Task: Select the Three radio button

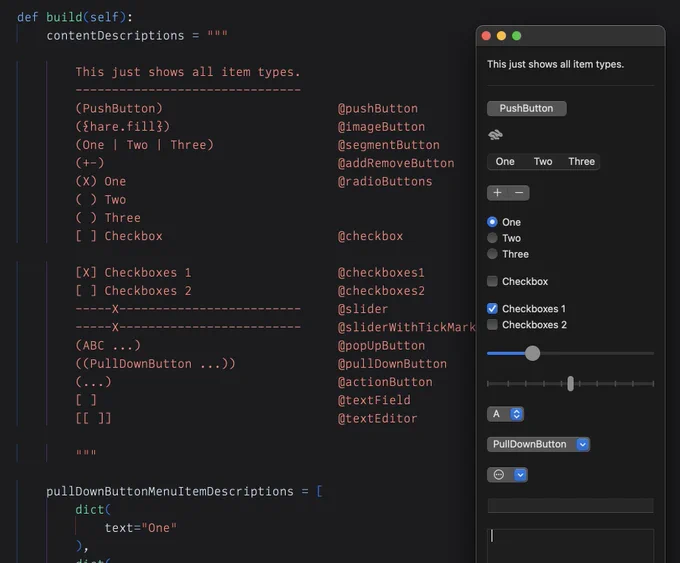Action: click(x=492, y=254)
